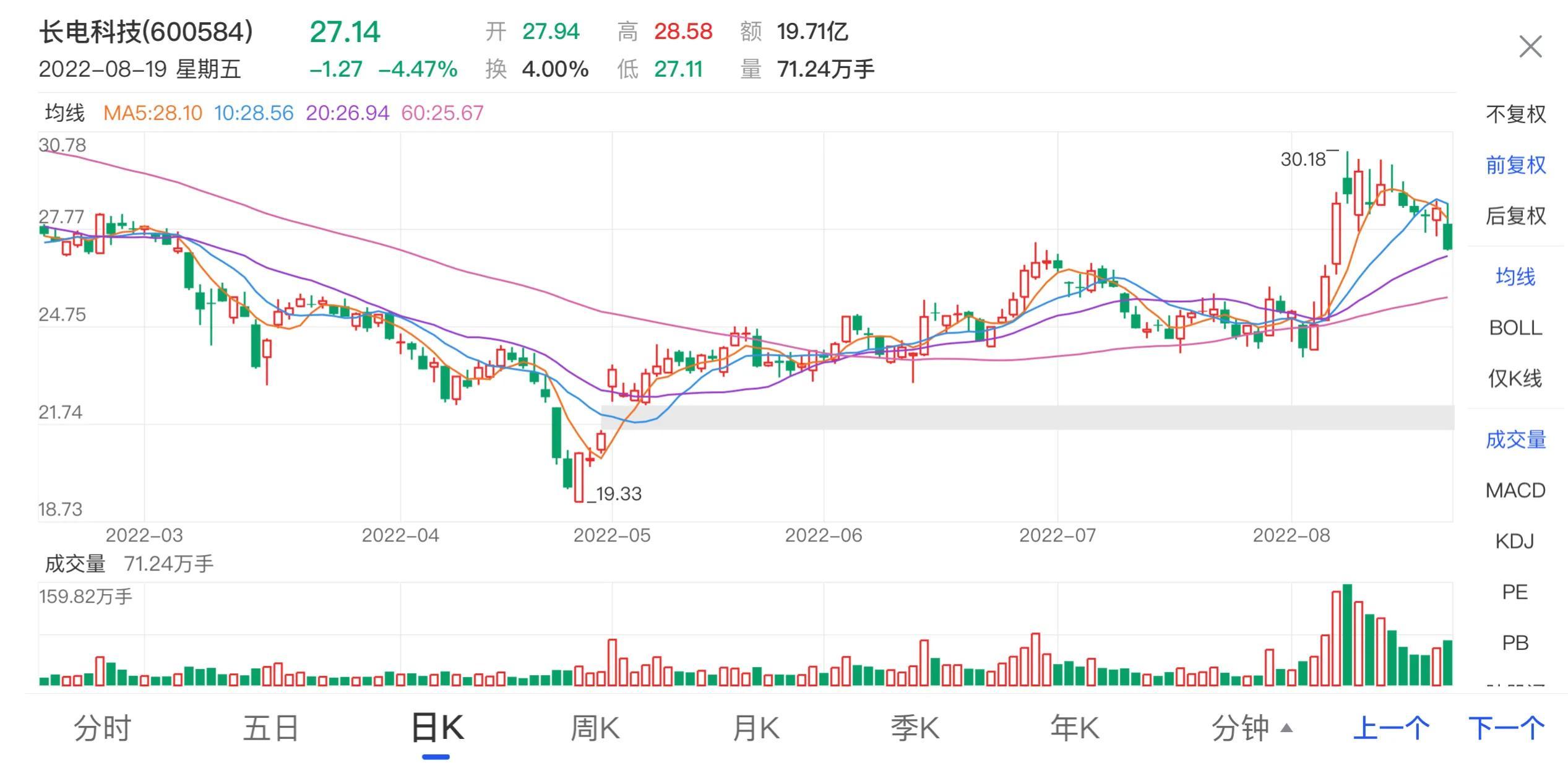Switch sub-chart to MACD indicator
Image resolution: width=1568 pixels, height=768 pixels.
(1515, 490)
